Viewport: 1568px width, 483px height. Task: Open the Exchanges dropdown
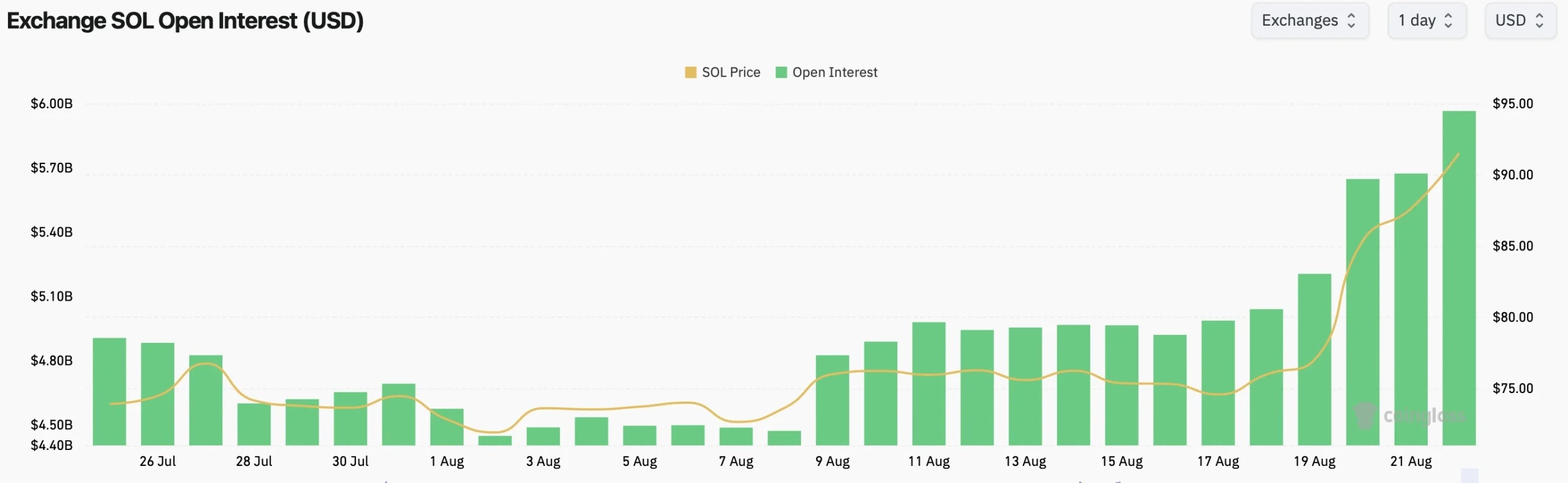(x=1310, y=21)
